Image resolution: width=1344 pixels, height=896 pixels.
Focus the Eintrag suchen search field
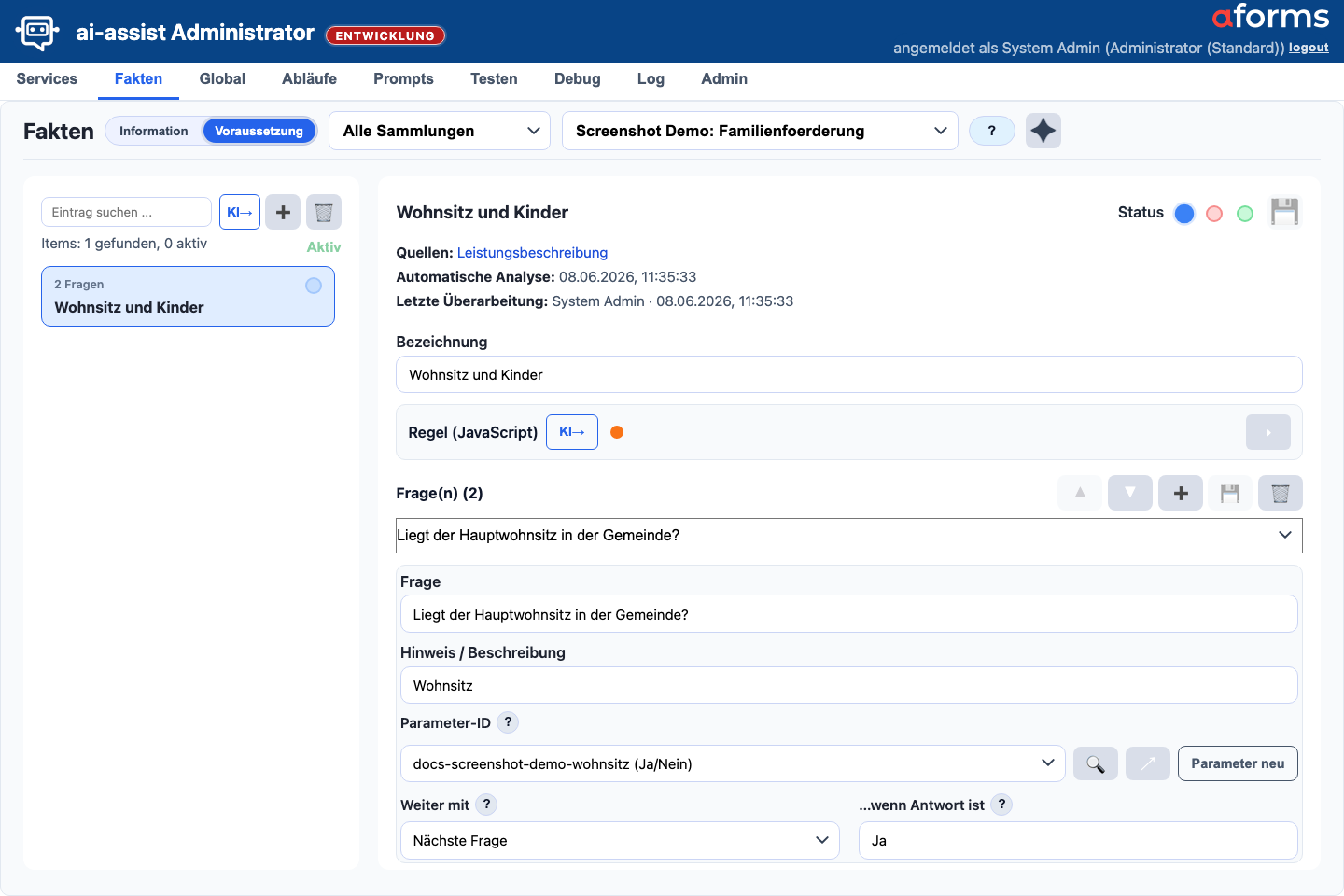[x=126, y=212]
